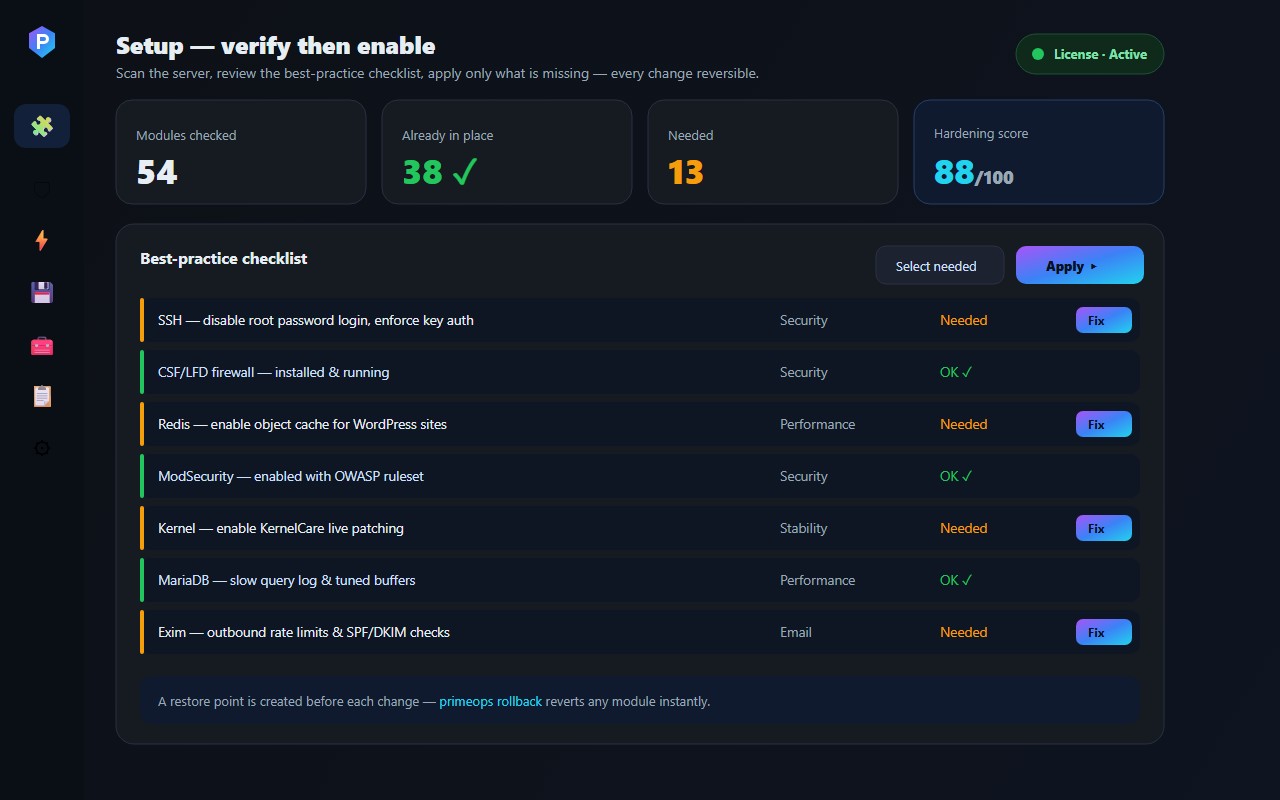The width and height of the screenshot is (1280, 800).
Task: Click the Hardening score 88/100 card
Action: [1039, 152]
